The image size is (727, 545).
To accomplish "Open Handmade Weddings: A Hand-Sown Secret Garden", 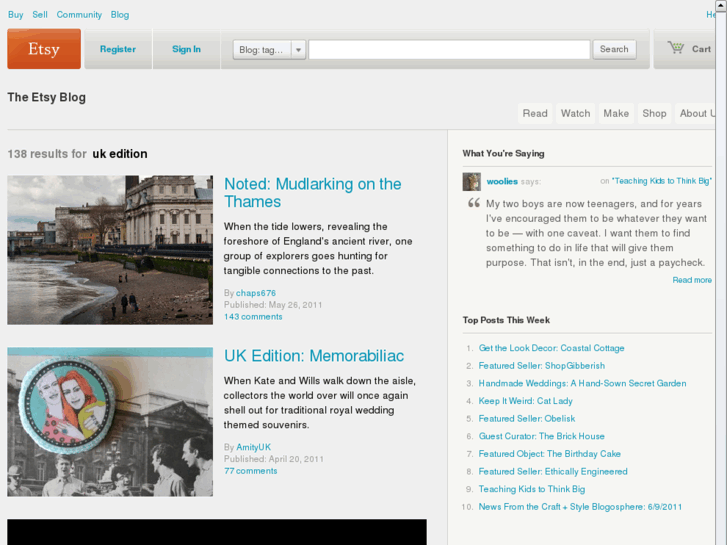I will (x=582, y=384).
